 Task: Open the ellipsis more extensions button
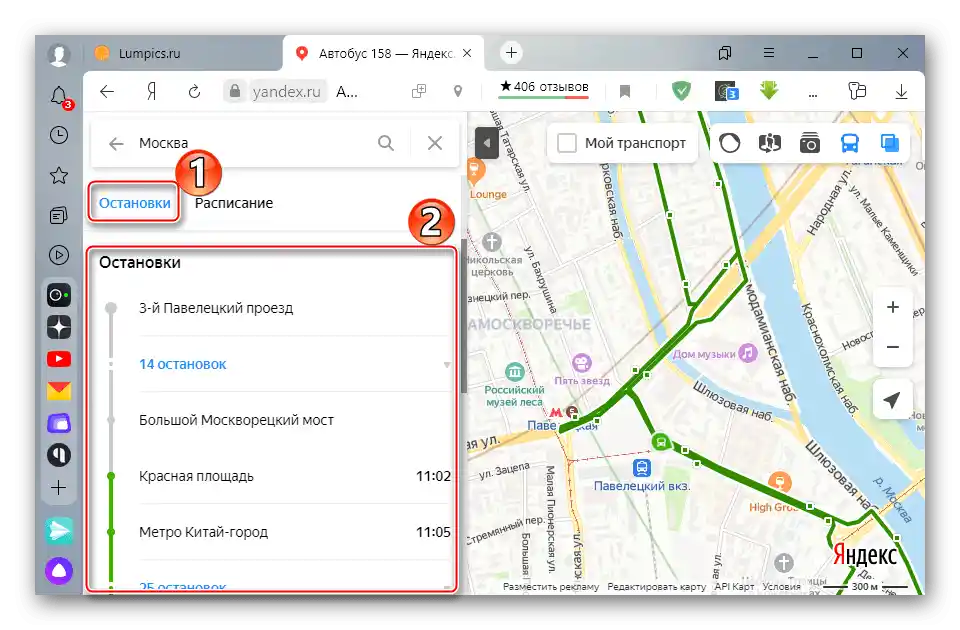click(812, 95)
